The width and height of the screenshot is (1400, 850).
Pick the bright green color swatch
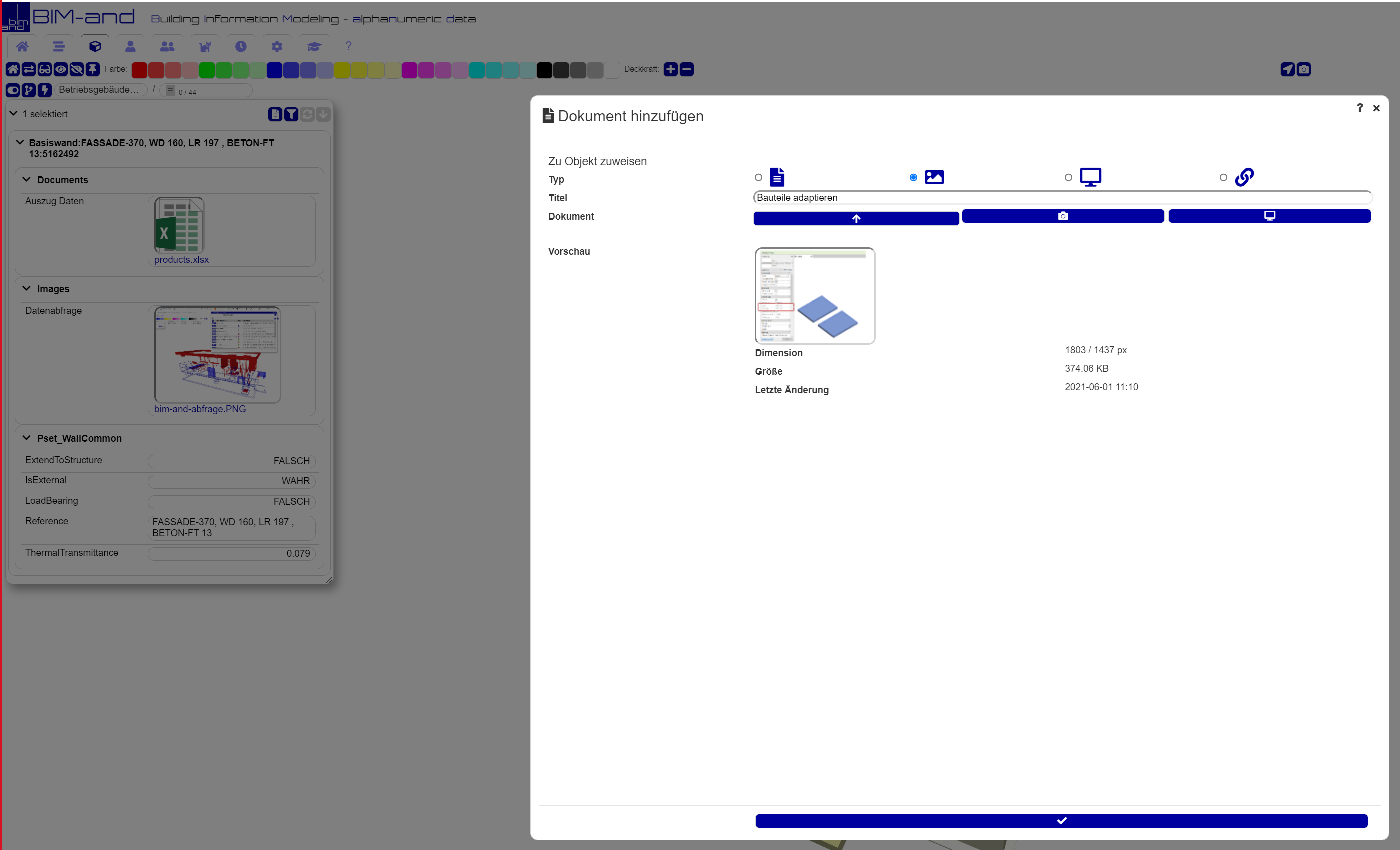point(207,70)
